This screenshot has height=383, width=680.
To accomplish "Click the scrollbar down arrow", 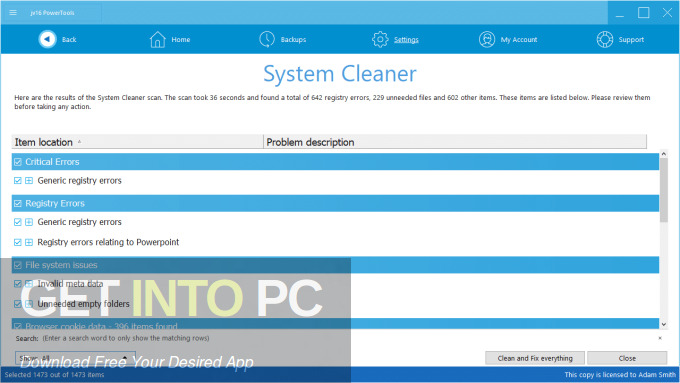I will click(x=664, y=324).
